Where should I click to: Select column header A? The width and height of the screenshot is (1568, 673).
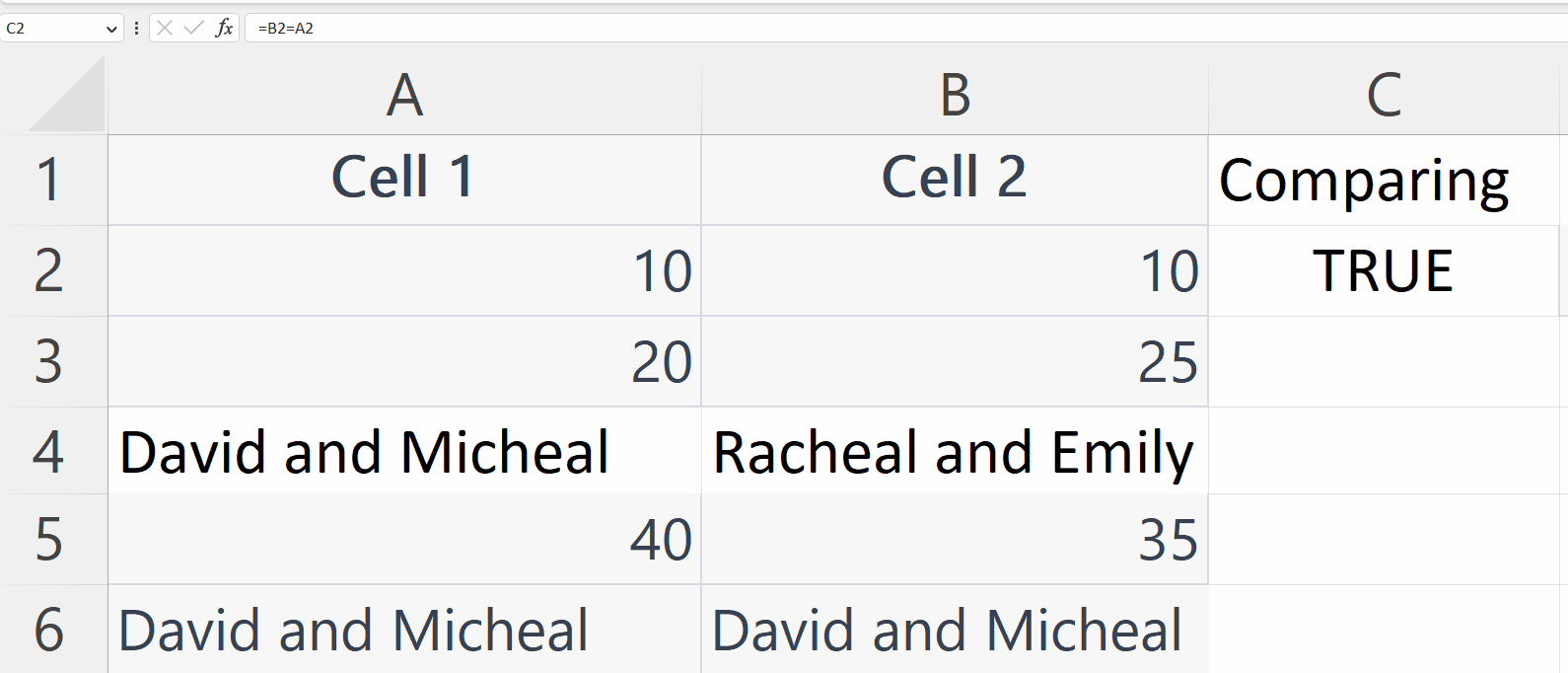(x=402, y=95)
